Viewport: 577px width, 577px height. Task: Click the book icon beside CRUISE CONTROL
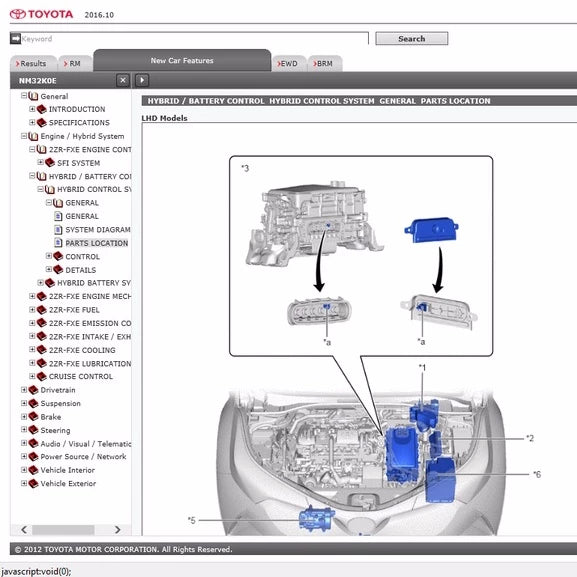coord(42,376)
